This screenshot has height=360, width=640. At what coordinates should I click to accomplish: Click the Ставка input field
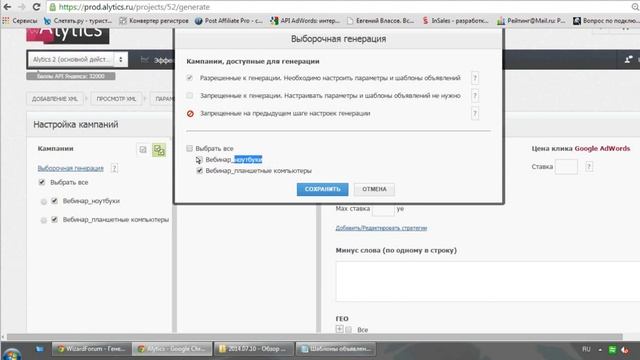coord(566,167)
